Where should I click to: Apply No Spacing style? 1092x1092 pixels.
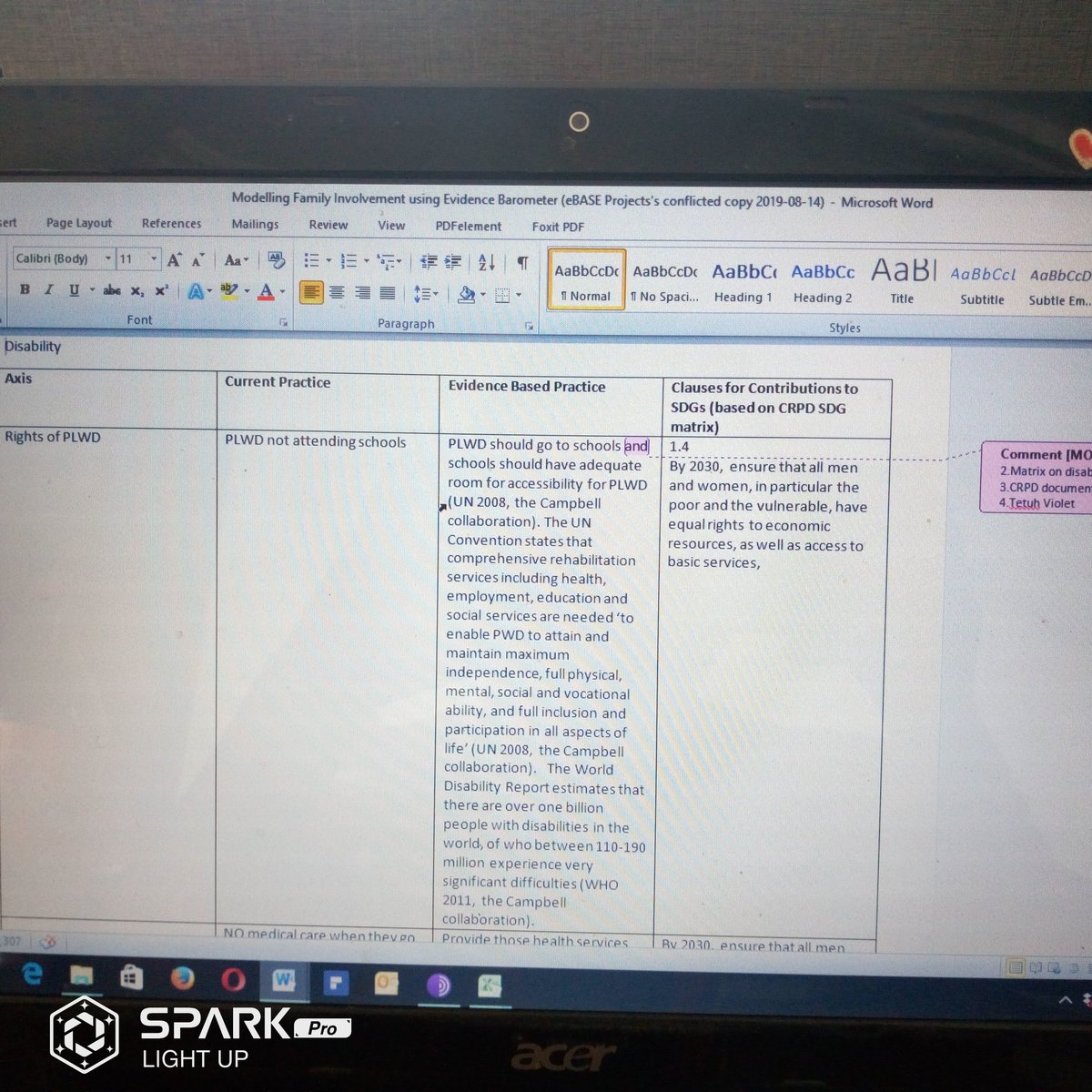pos(664,282)
